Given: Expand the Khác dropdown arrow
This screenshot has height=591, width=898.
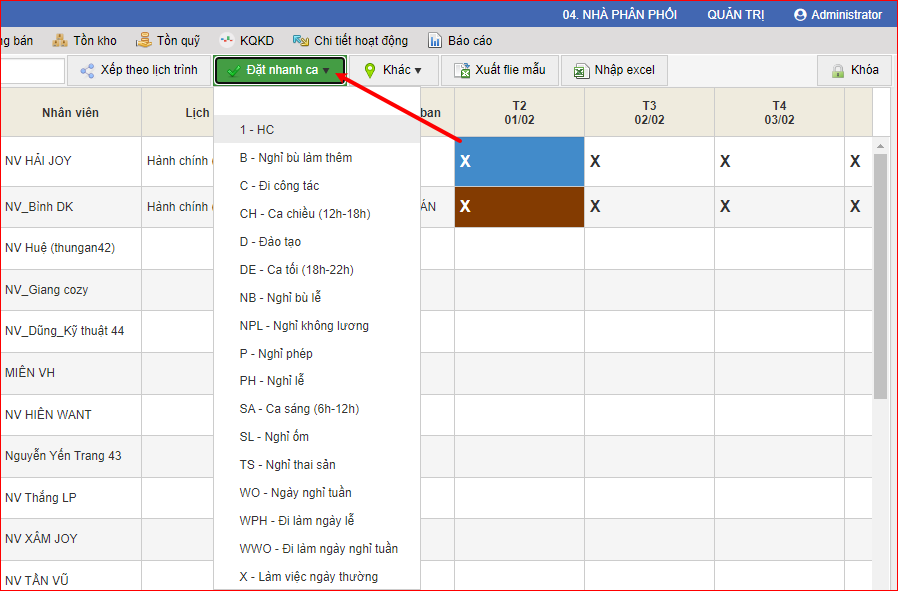Looking at the screenshot, I should point(418,70).
